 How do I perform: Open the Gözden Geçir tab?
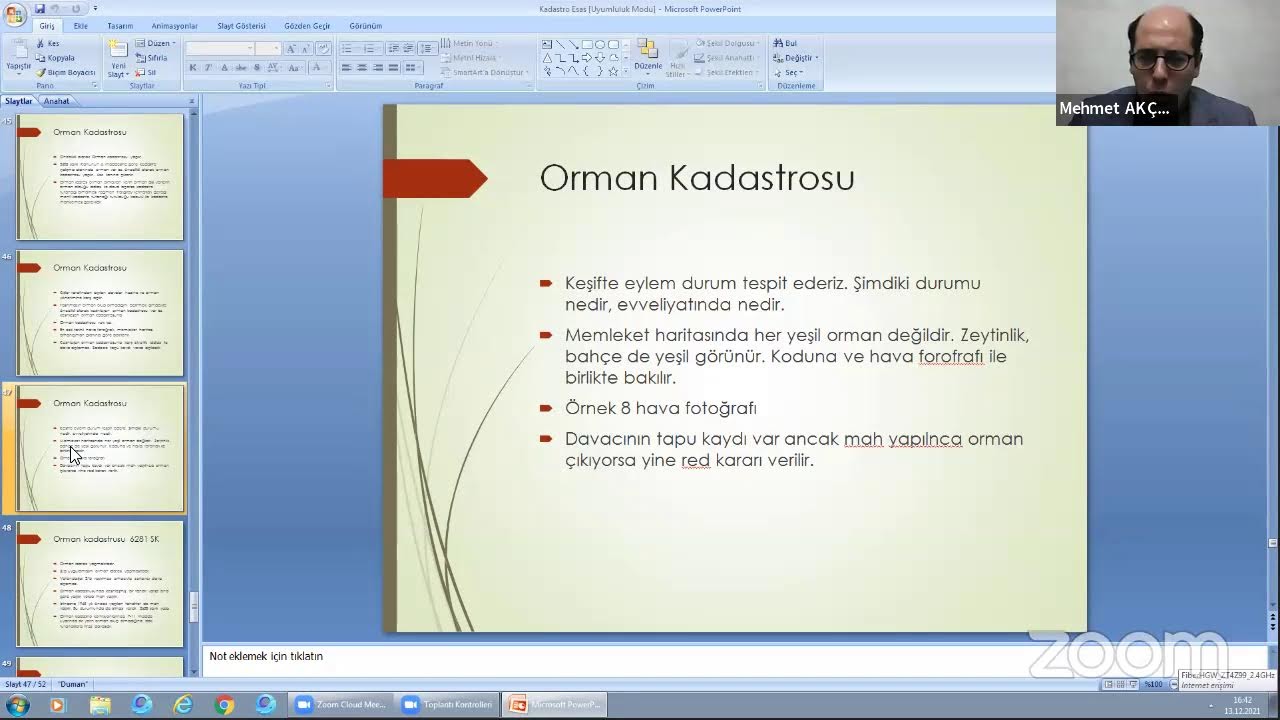pyautogui.click(x=307, y=26)
